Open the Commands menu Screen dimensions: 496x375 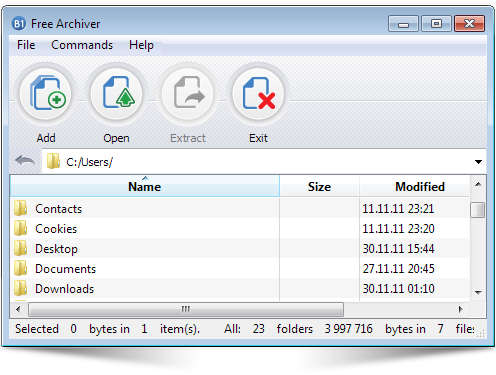tap(82, 45)
